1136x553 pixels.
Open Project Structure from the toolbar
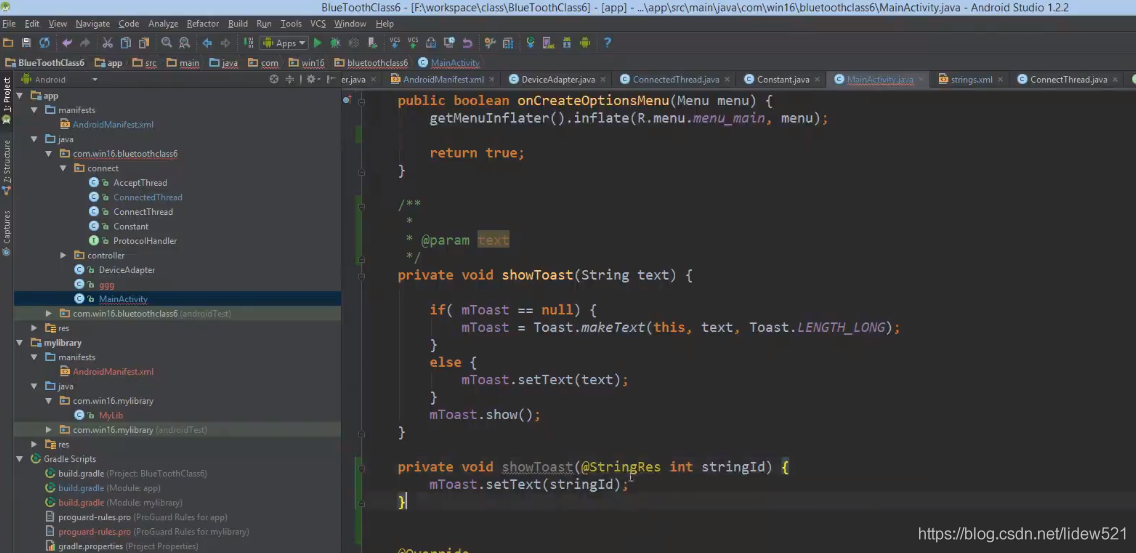tap(507, 43)
